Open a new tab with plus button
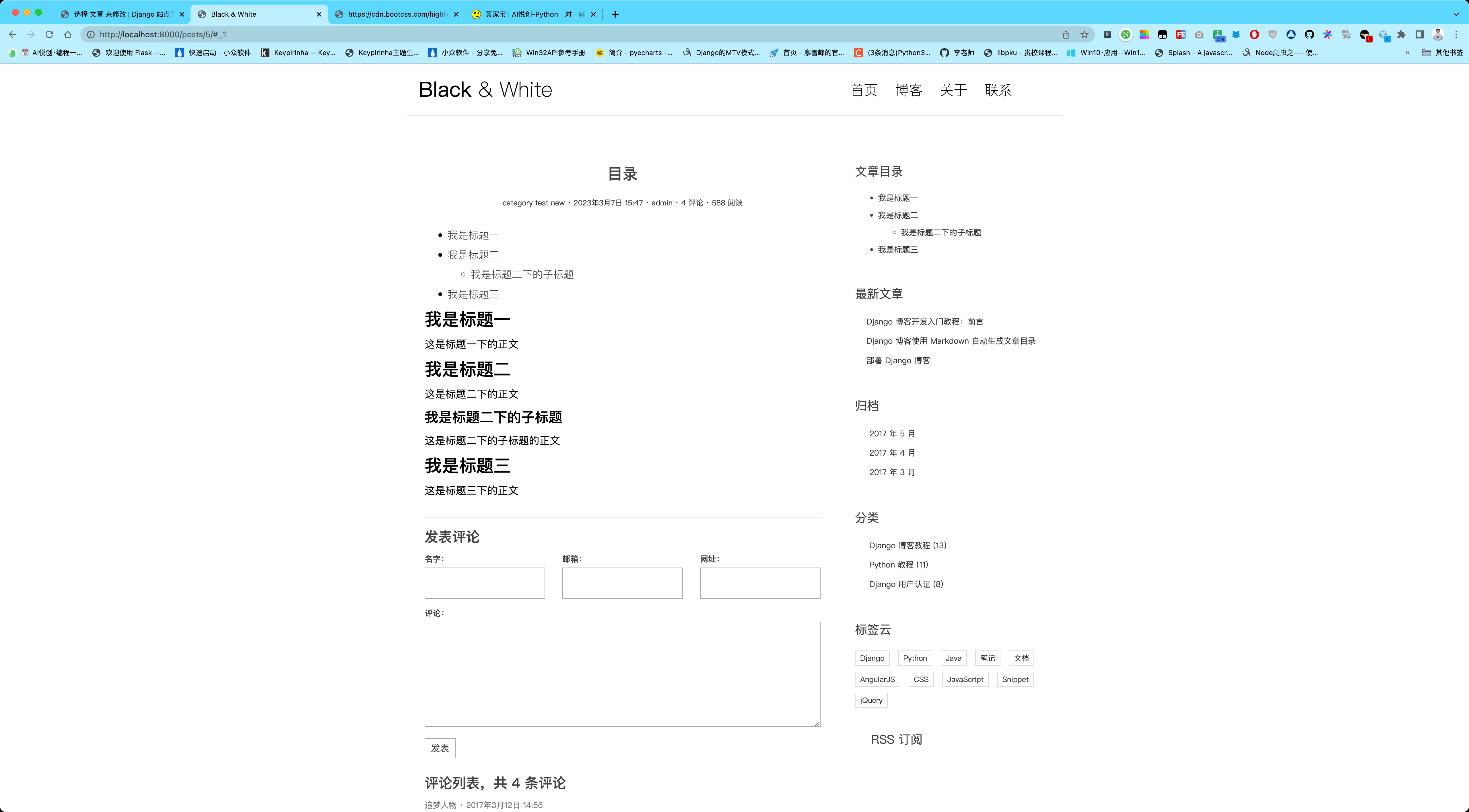 click(x=615, y=14)
